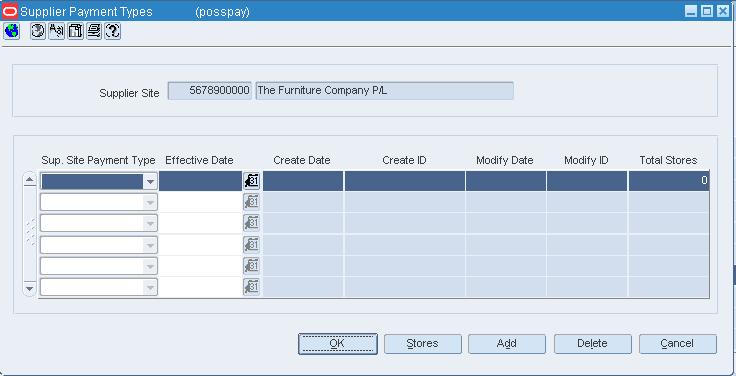Click the Add button

[x=507, y=344]
